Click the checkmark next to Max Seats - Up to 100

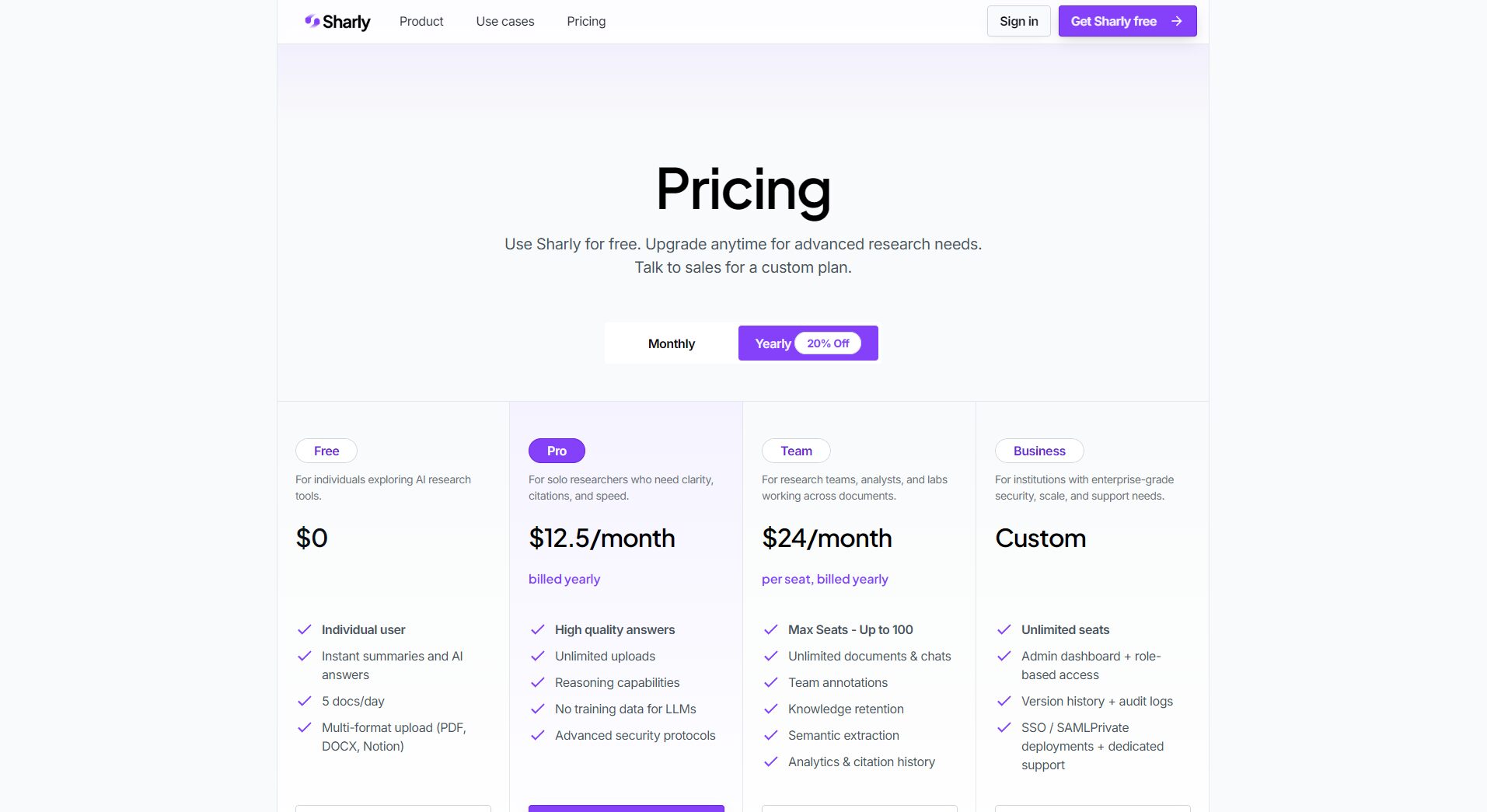pyautogui.click(x=771, y=629)
